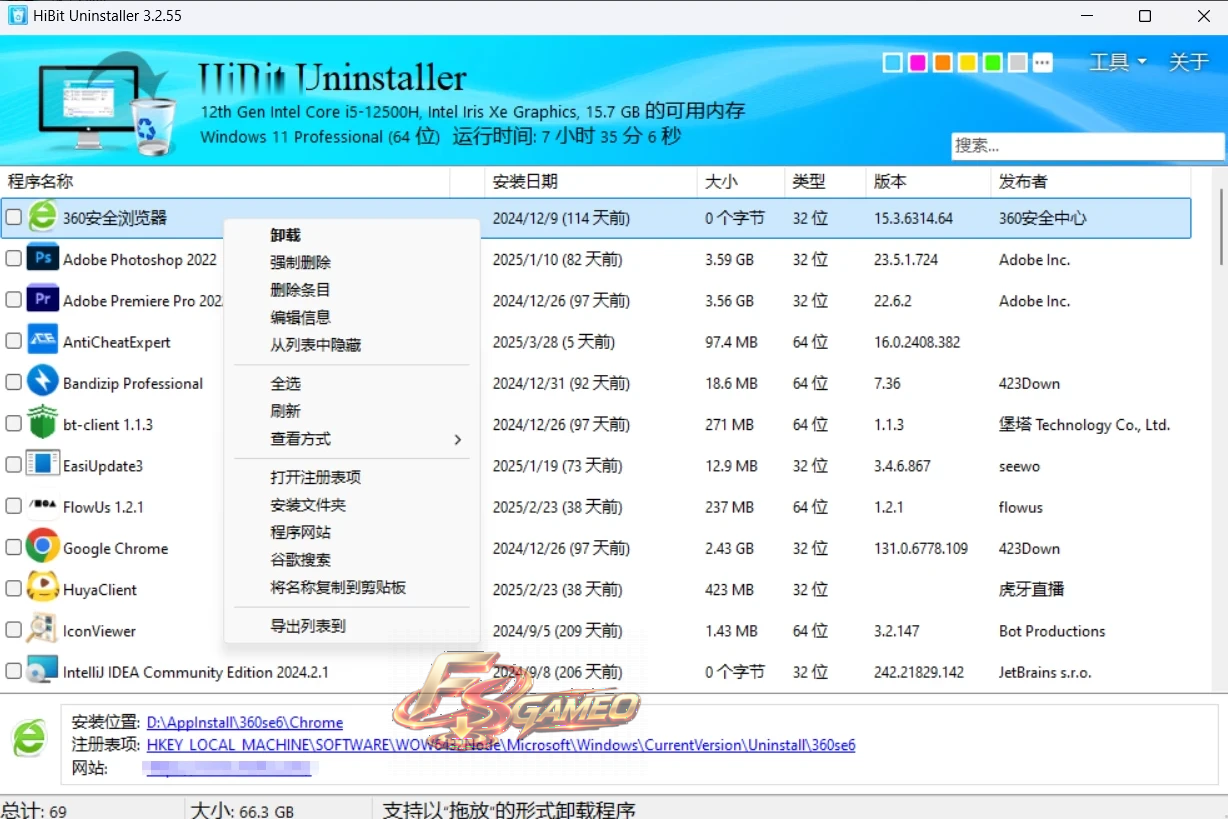This screenshot has width=1228, height=819.
Task: Click the FlowUs 1.2.1 icon
Action: coord(42,507)
